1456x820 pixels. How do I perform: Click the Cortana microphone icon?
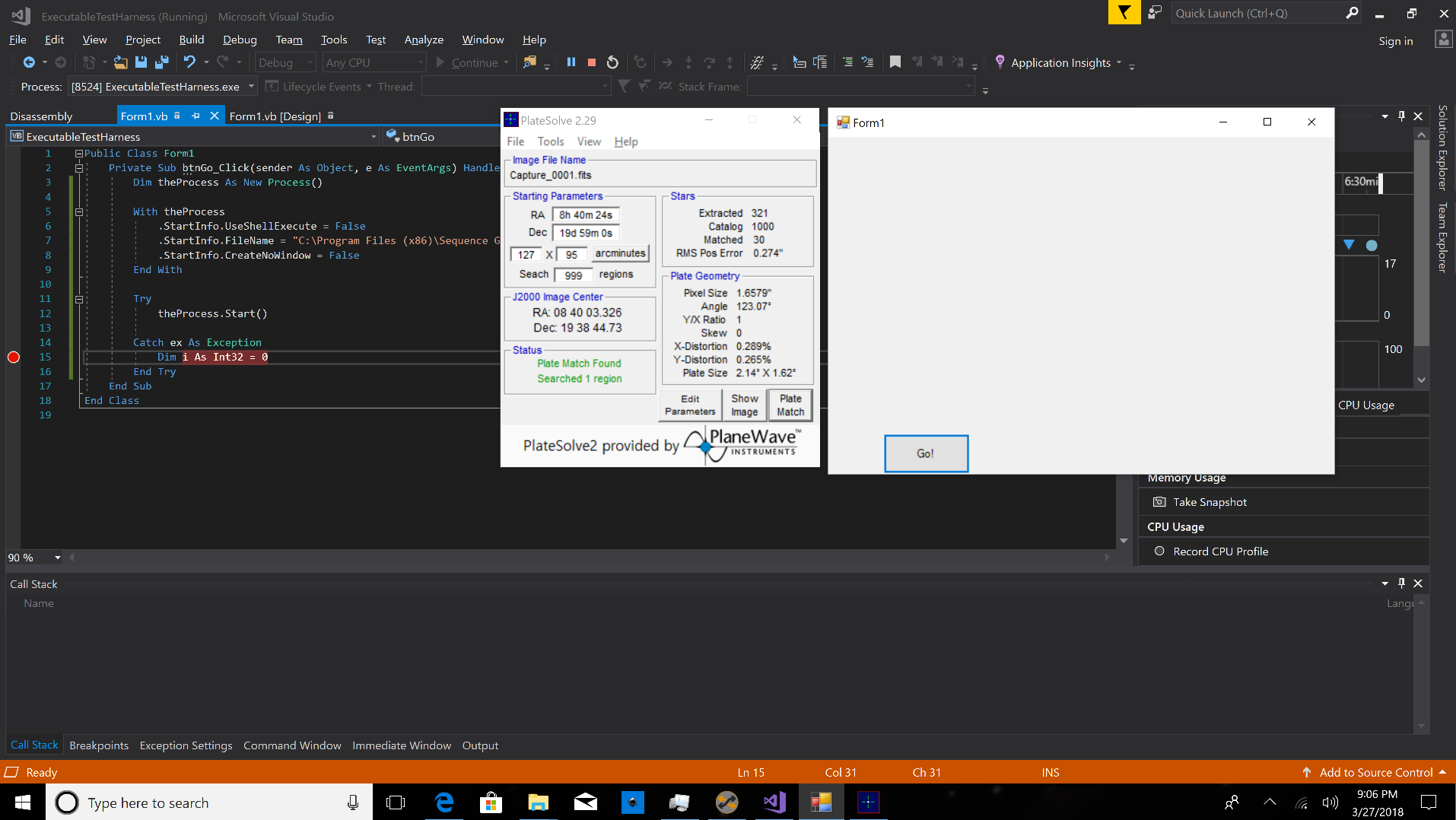pos(353,803)
